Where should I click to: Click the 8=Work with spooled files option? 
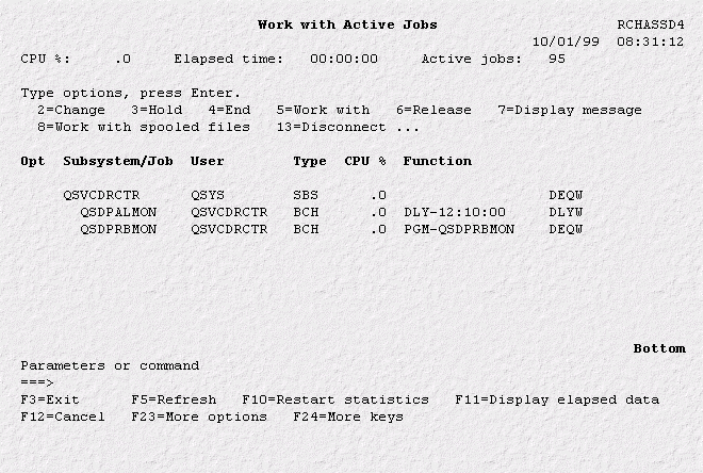pos(143,127)
